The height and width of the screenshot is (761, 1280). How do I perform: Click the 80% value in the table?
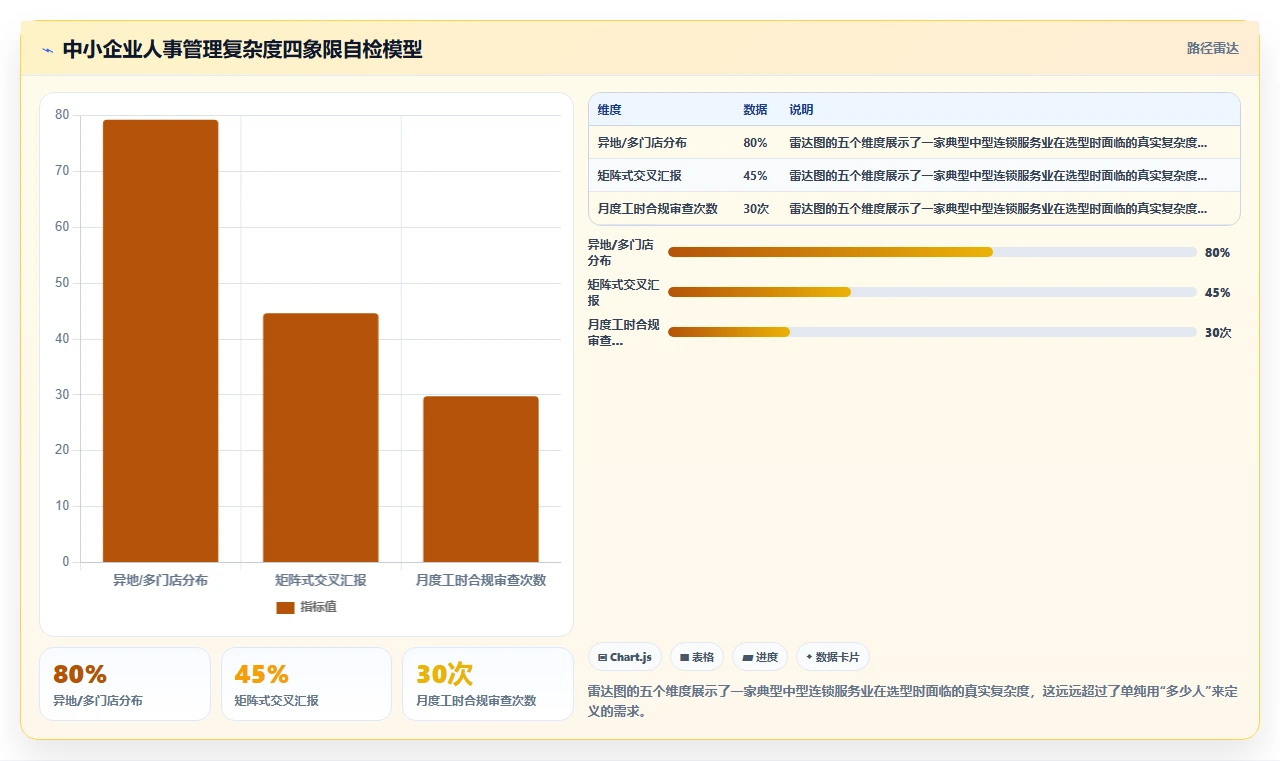click(x=755, y=143)
